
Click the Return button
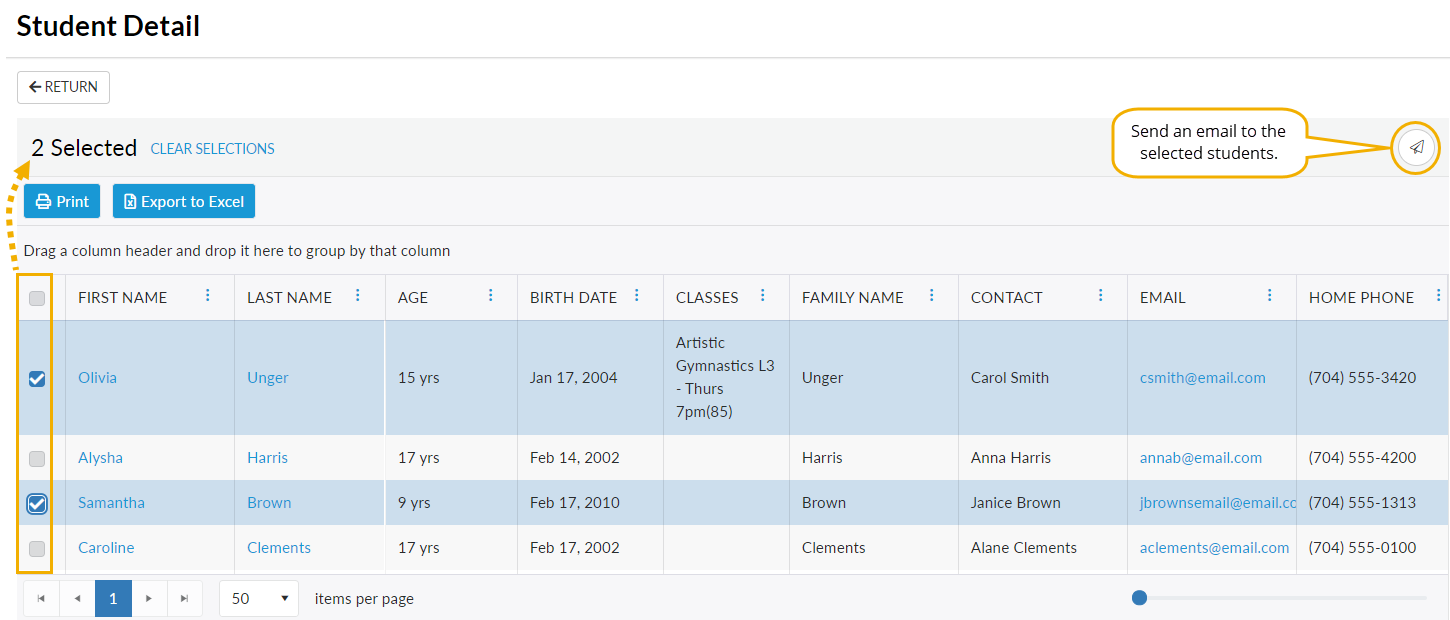63,87
